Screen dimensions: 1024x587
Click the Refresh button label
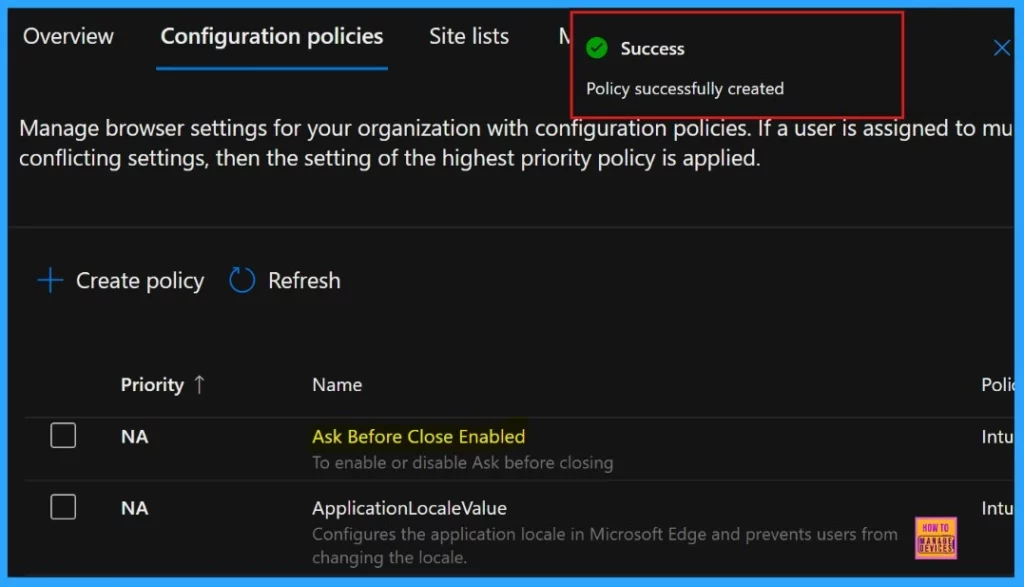pyautogui.click(x=304, y=281)
